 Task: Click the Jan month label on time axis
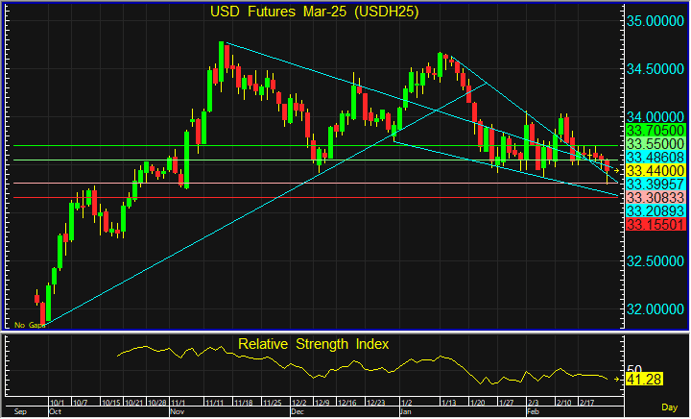click(x=405, y=411)
